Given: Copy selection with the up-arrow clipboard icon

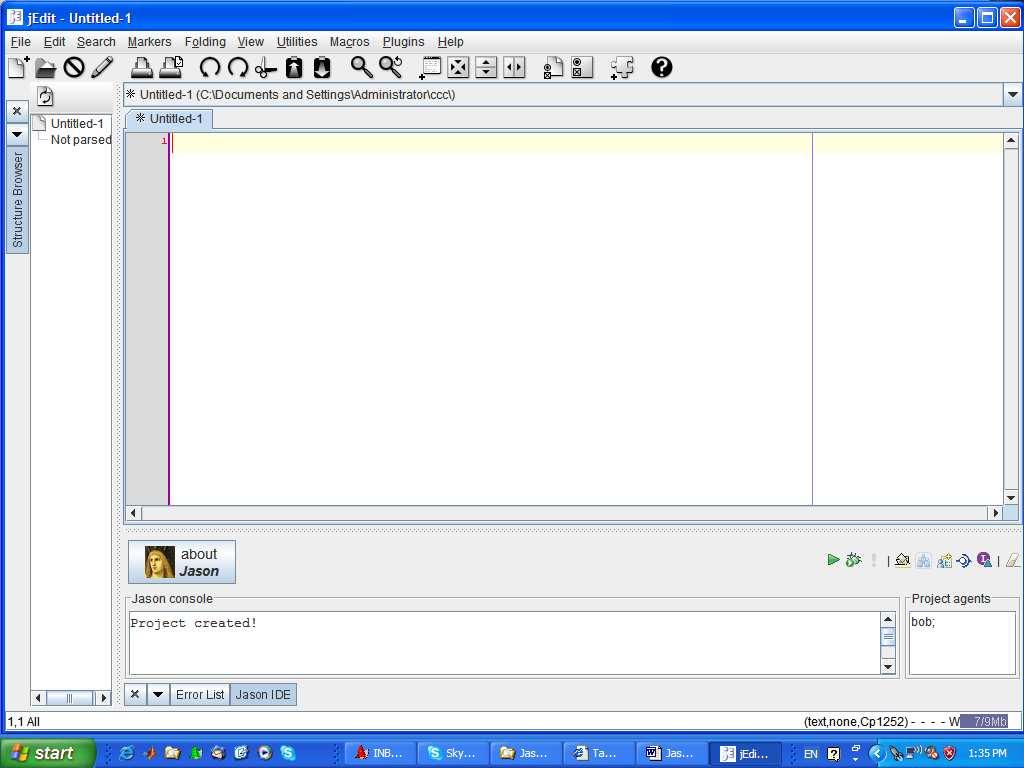Looking at the screenshot, I should click(294, 67).
